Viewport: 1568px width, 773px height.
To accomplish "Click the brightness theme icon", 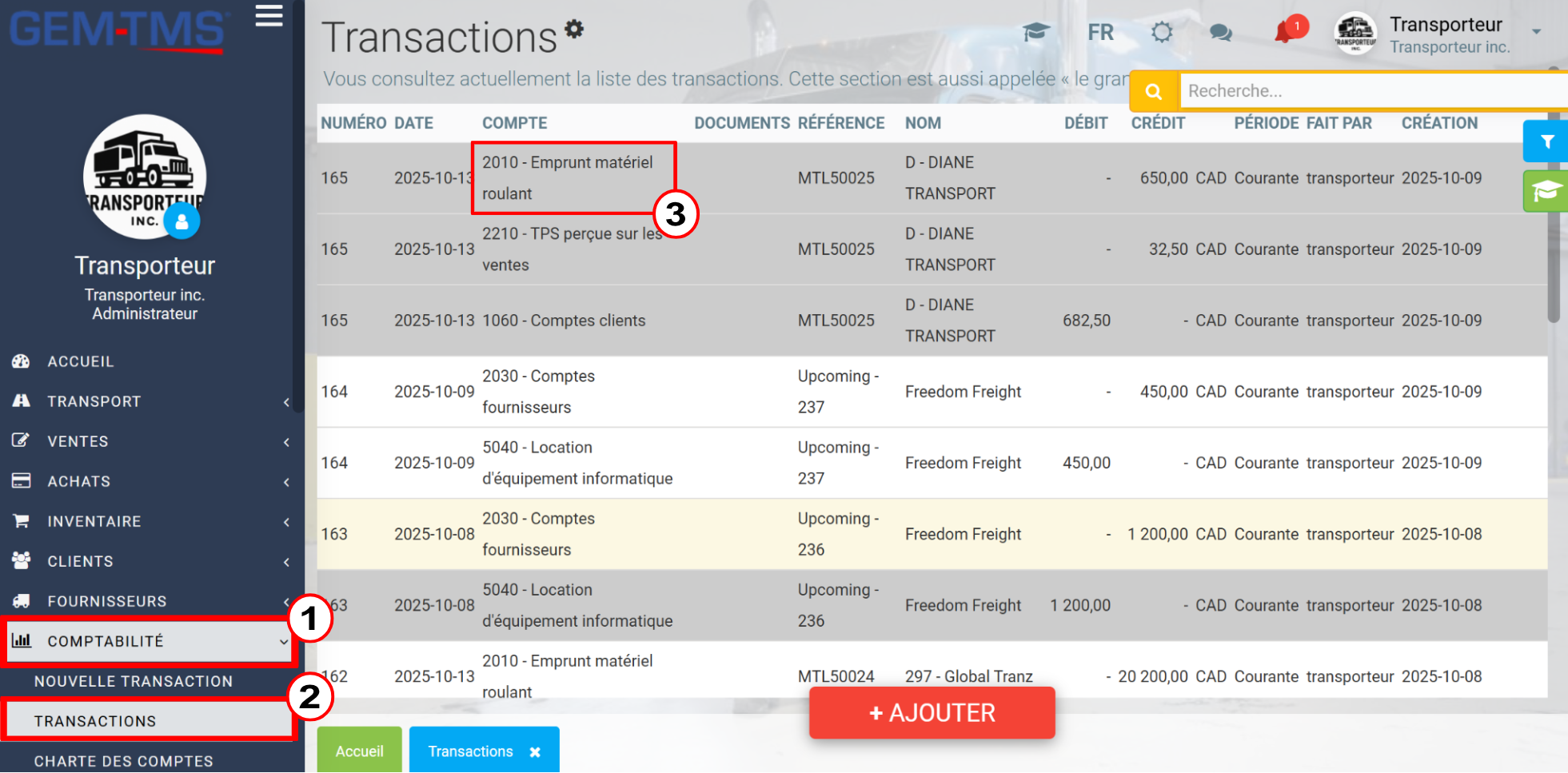I will pos(1162,33).
